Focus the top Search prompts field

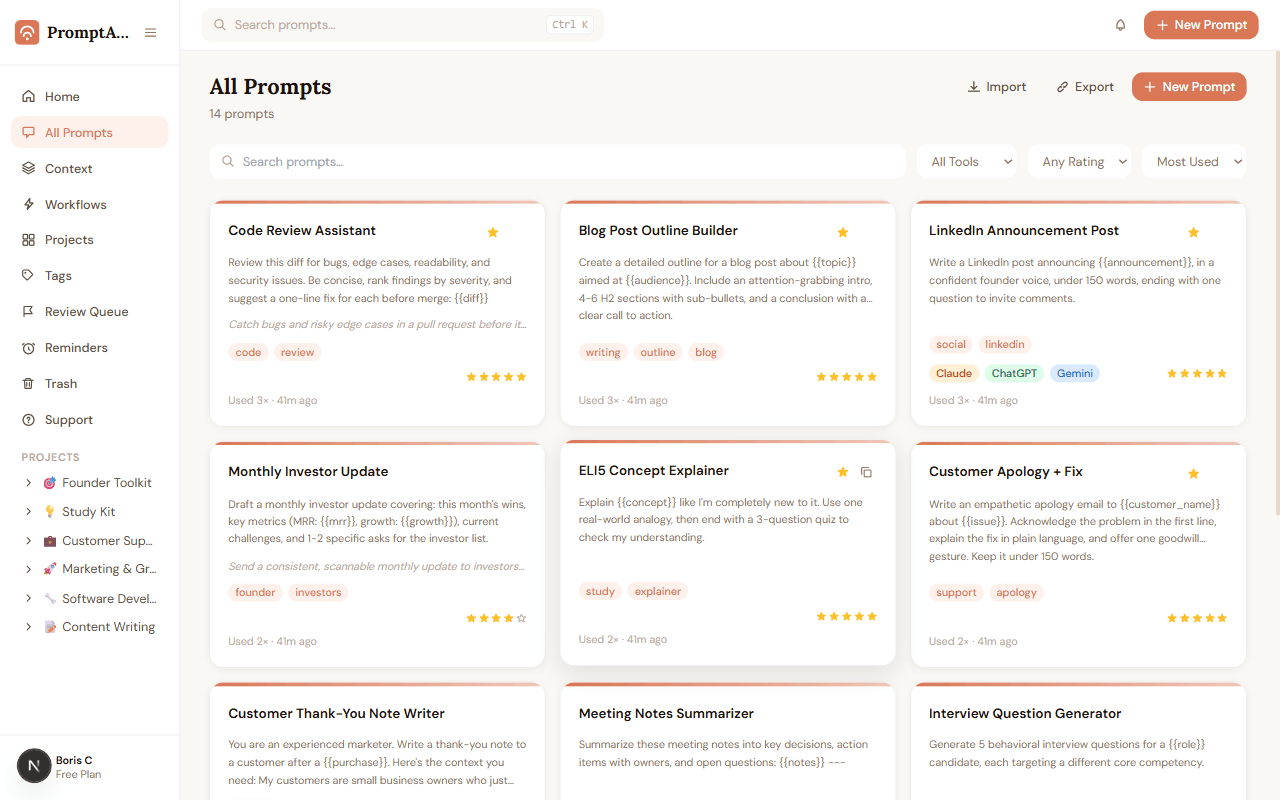pyautogui.click(x=403, y=25)
